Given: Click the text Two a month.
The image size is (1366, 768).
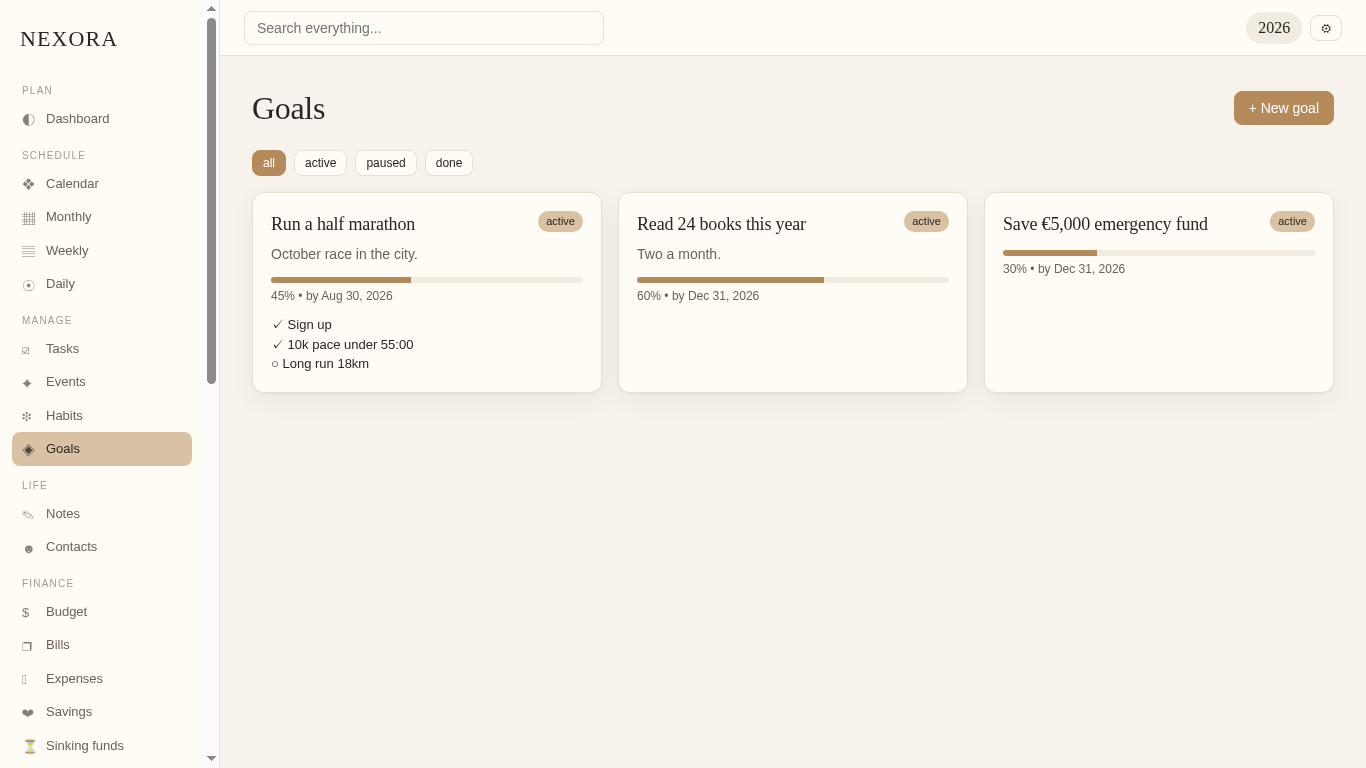Looking at the screenshot, I should pyautogui.click(x=679, y=254).
